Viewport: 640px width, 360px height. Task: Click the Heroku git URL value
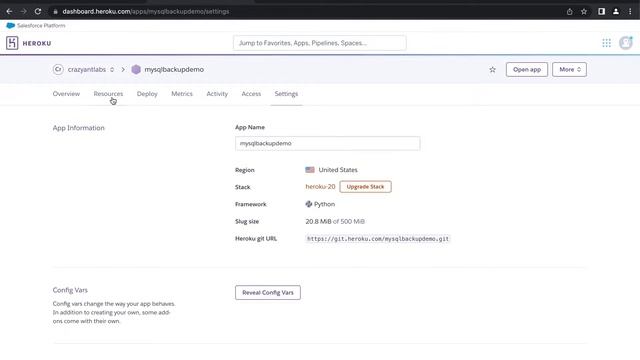(x=378, y=239)
